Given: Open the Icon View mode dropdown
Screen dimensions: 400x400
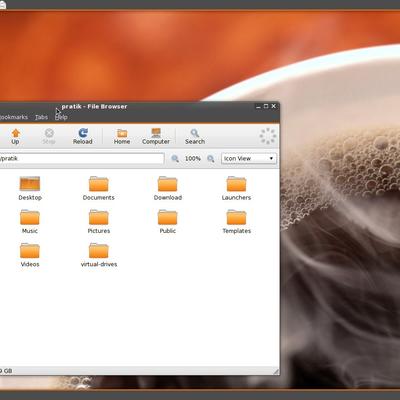Looking at the screenshot, I should 249,158.
